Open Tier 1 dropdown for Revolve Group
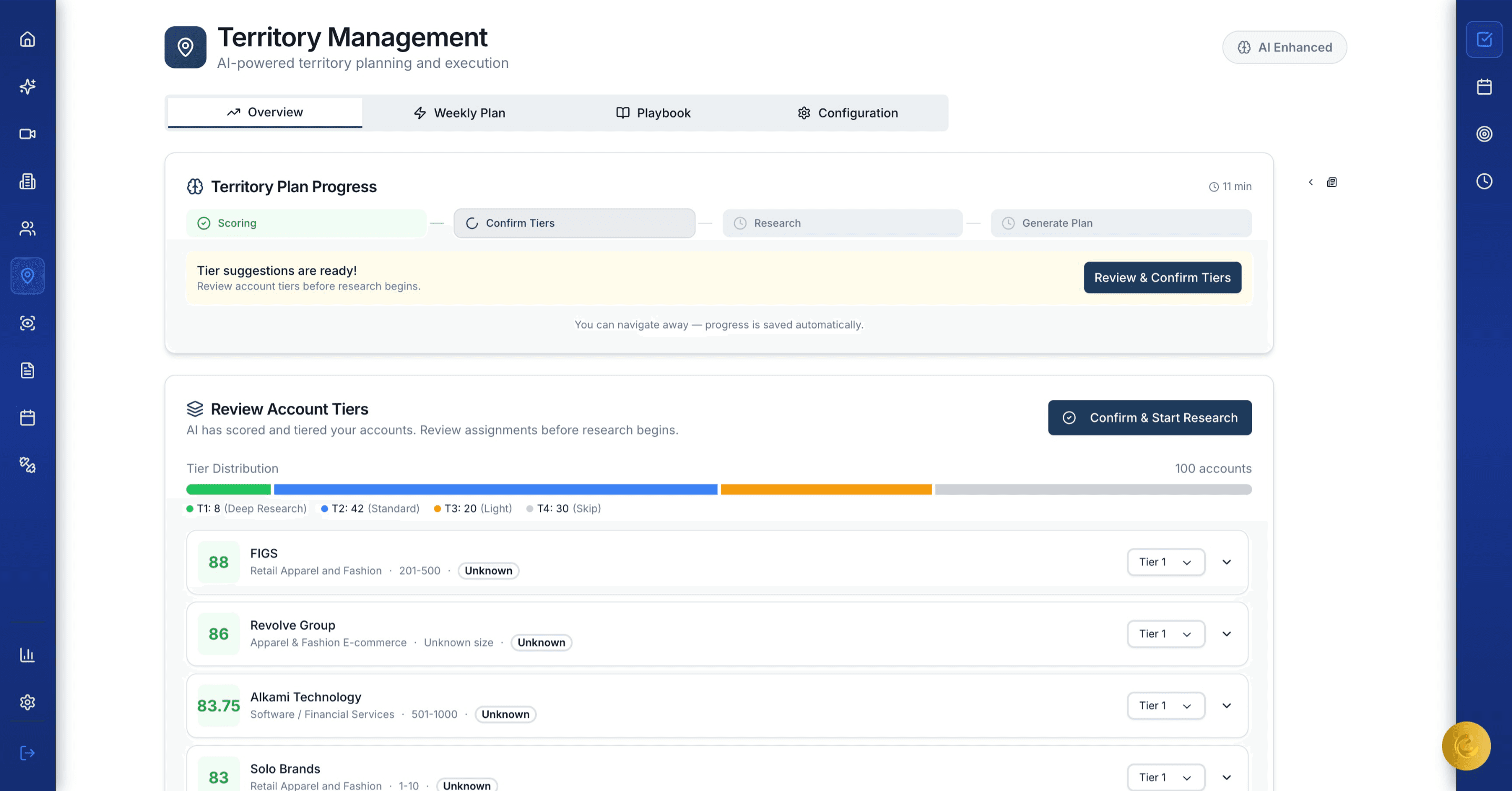The image size is (1512, 791). click(1166, 634)
